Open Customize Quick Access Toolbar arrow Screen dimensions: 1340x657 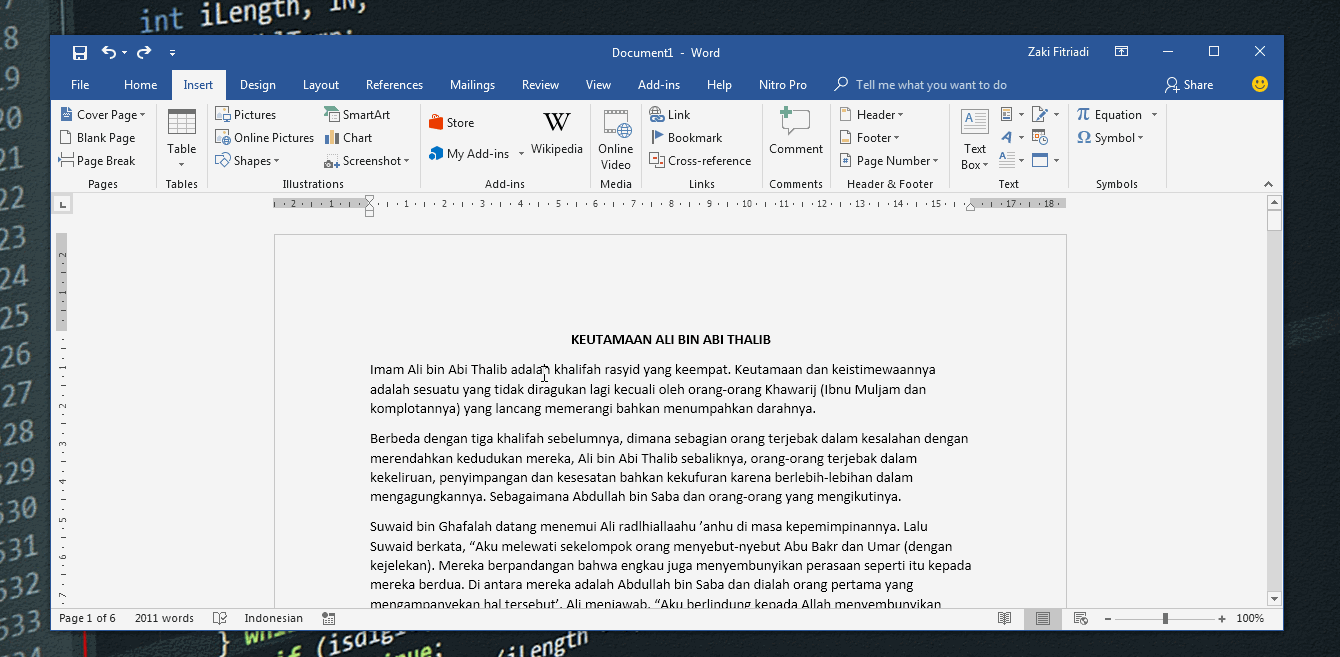172,53
